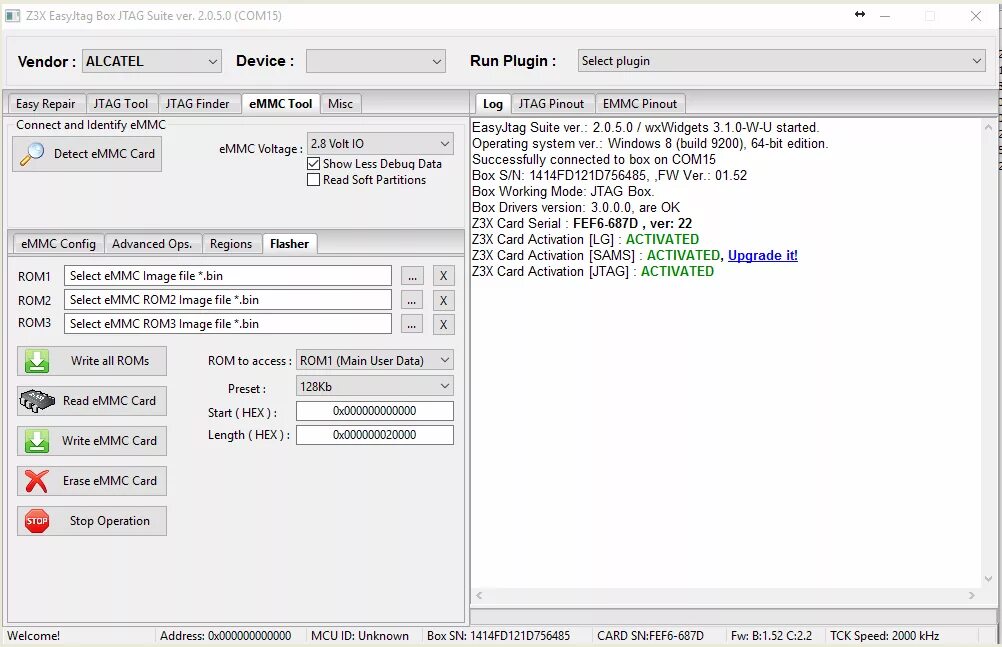Close the Z3X EasyJtag window

coord(976,15)
